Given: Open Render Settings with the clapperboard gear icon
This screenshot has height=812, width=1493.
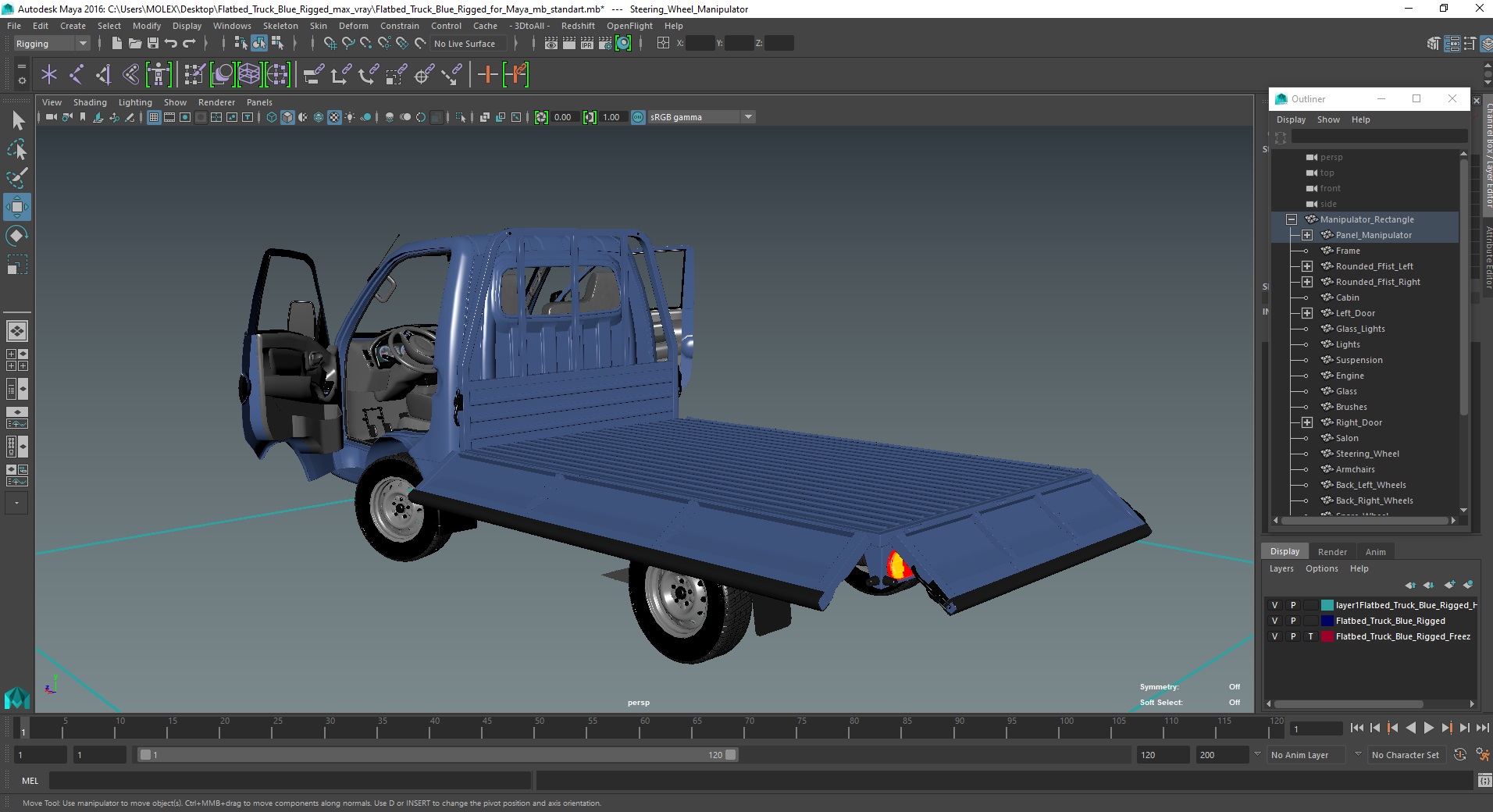Looking at the screenshot, I should click(x=605, y=43).
